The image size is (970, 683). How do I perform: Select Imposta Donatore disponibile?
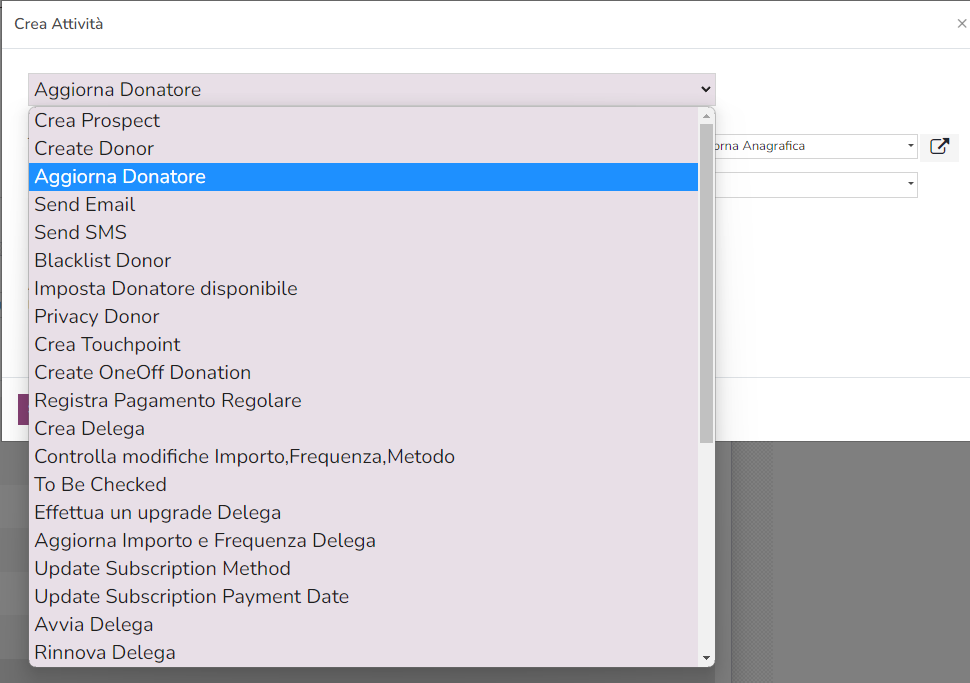click(166, 289)
